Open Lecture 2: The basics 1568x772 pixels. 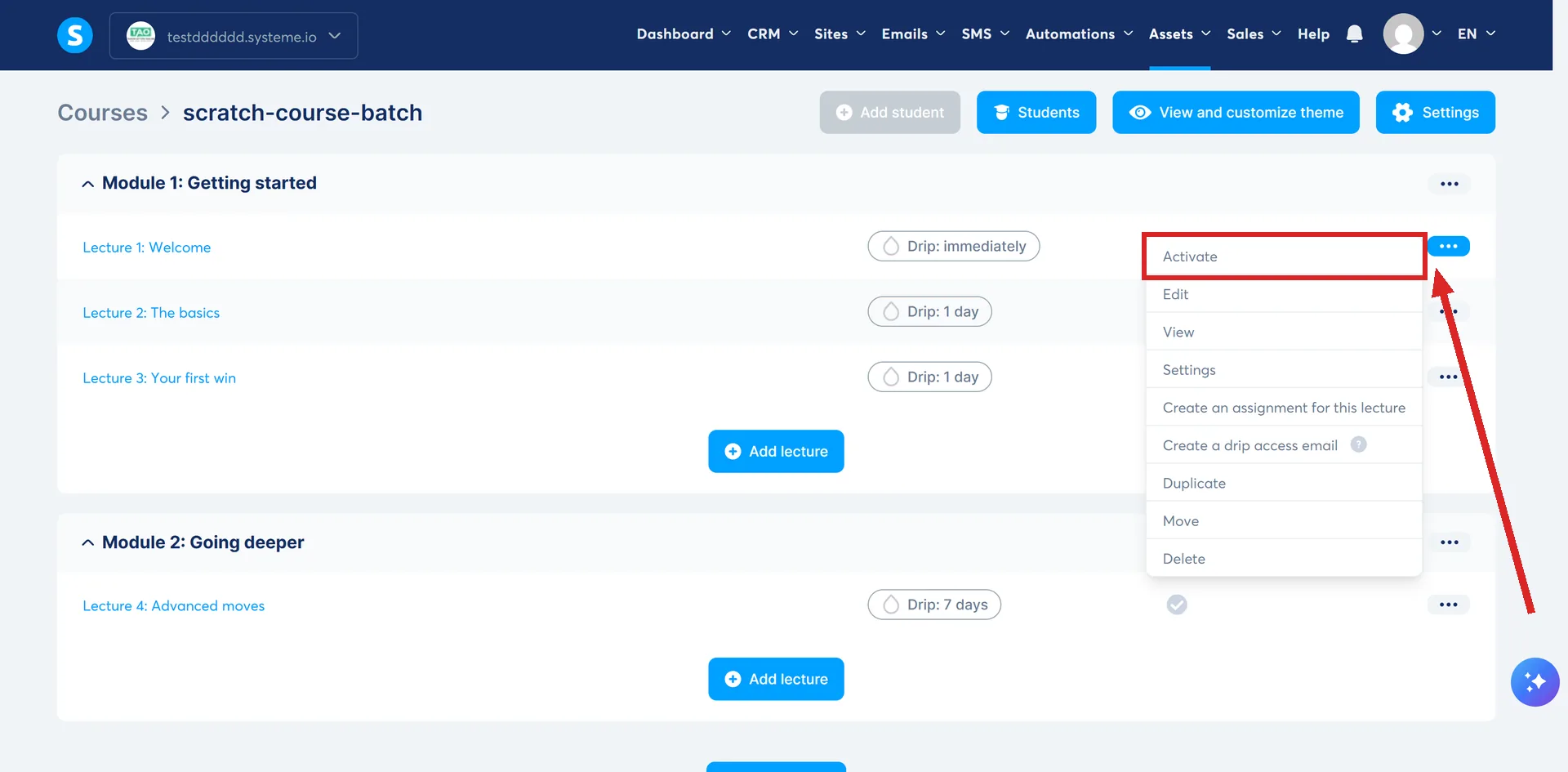tap(151, 313)
